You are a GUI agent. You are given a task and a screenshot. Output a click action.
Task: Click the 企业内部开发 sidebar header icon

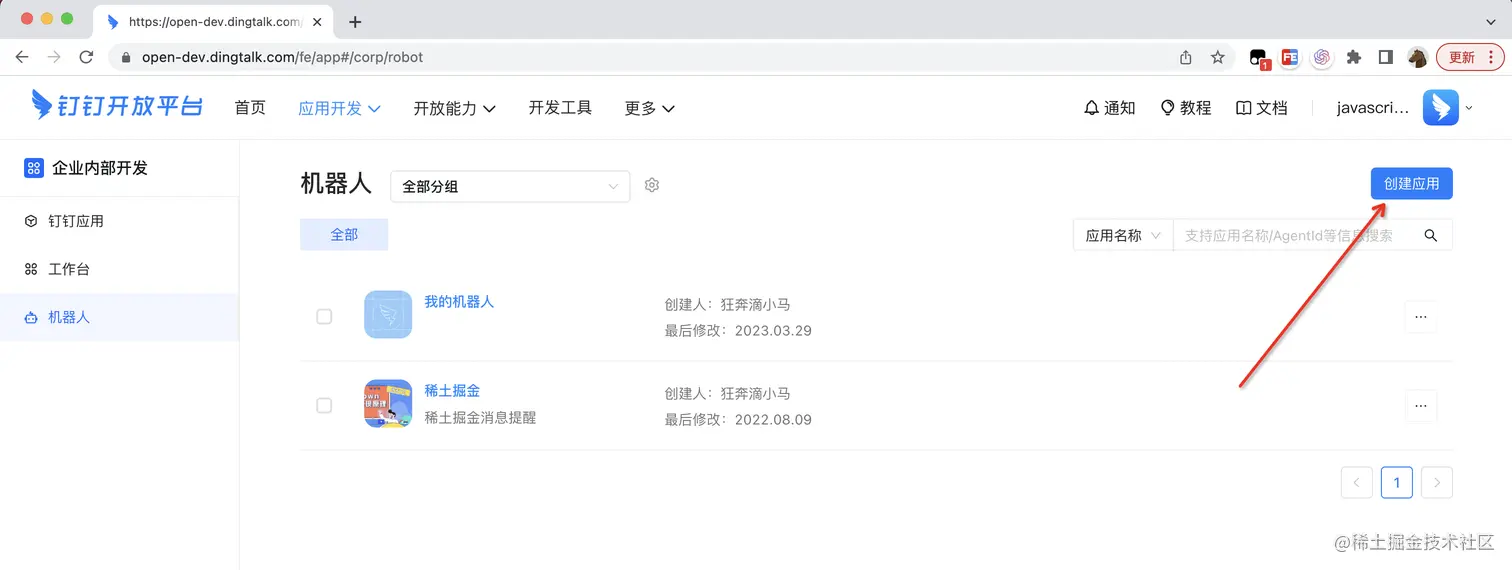click(x=34, y=168)
